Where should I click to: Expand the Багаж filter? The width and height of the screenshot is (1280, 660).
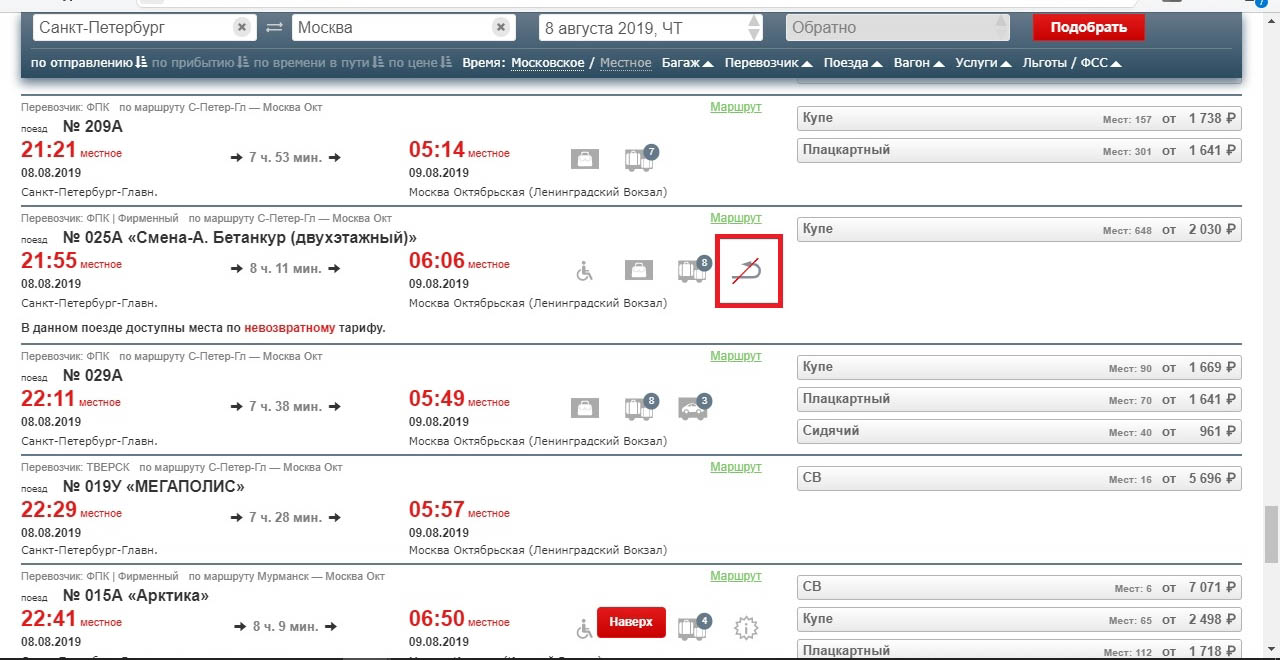[x=687, y=63]
